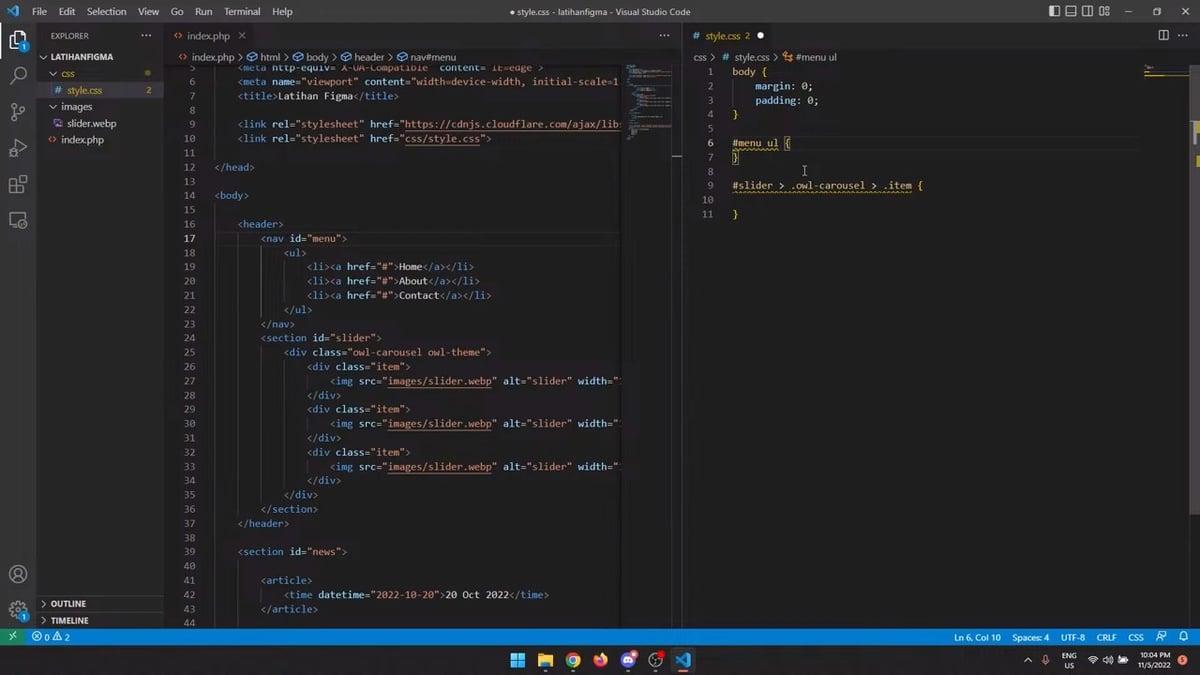The height and width of the screenshot is (675, 1200).
Task: Open the Explorer view in activity bar
Action: coord(18,40)
